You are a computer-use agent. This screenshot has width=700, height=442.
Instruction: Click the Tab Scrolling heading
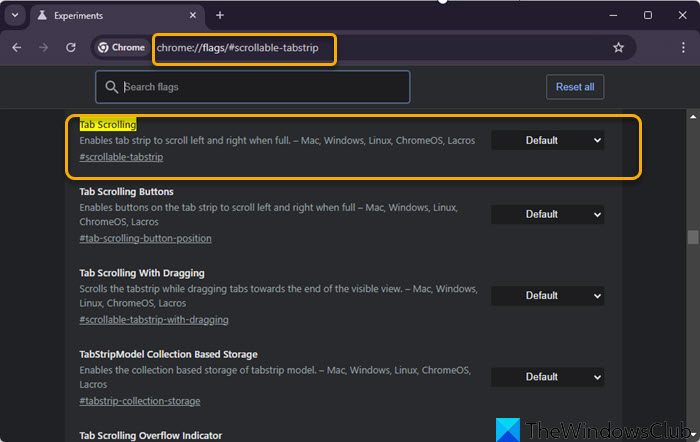tap(108, 125)
